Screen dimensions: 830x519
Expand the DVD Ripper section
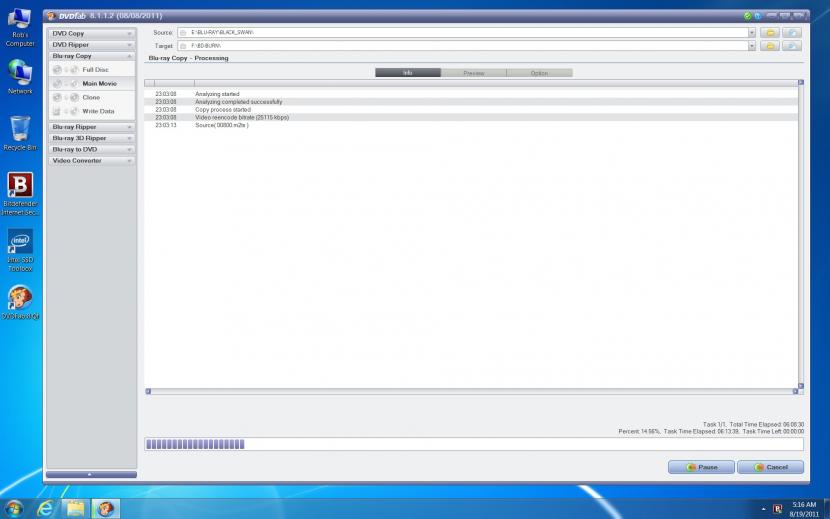[92, 44]
